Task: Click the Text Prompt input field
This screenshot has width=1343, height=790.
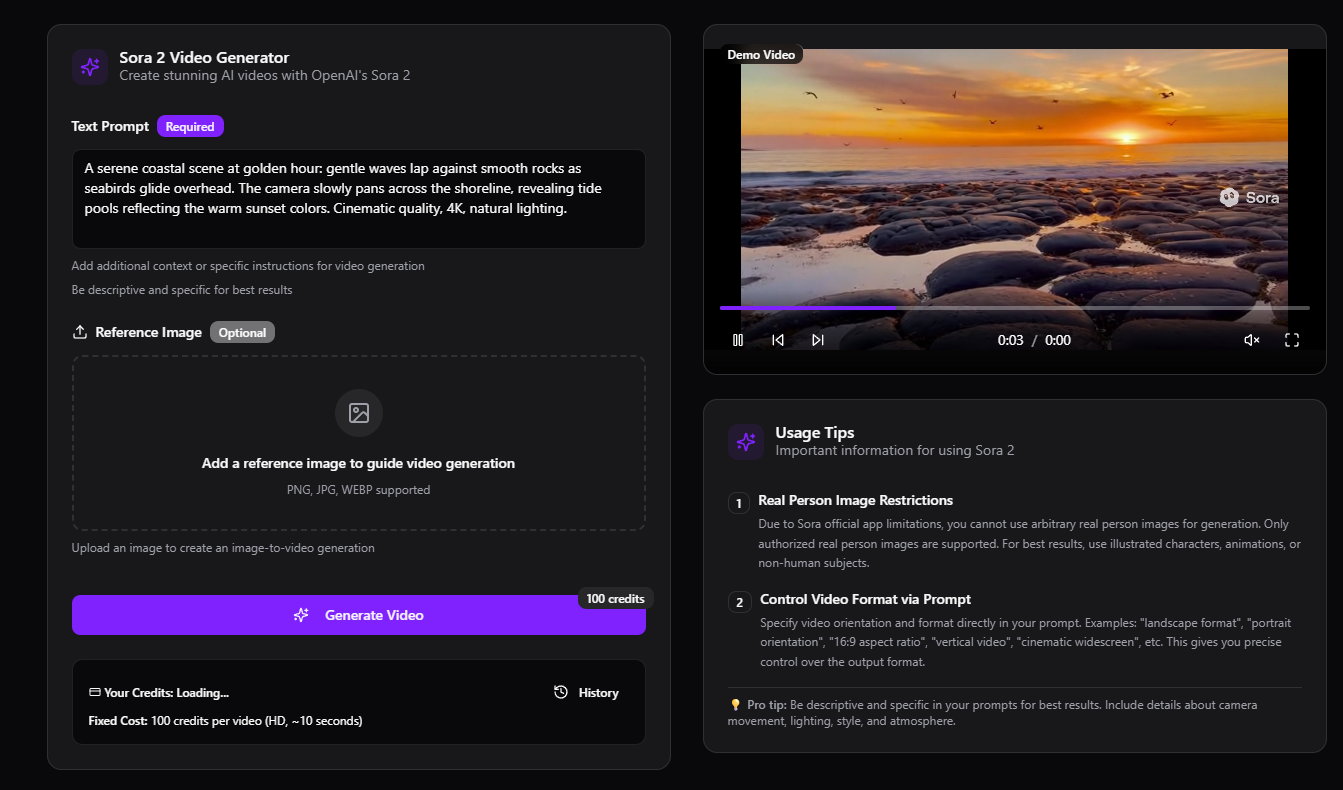Action: tap(358, 198)
